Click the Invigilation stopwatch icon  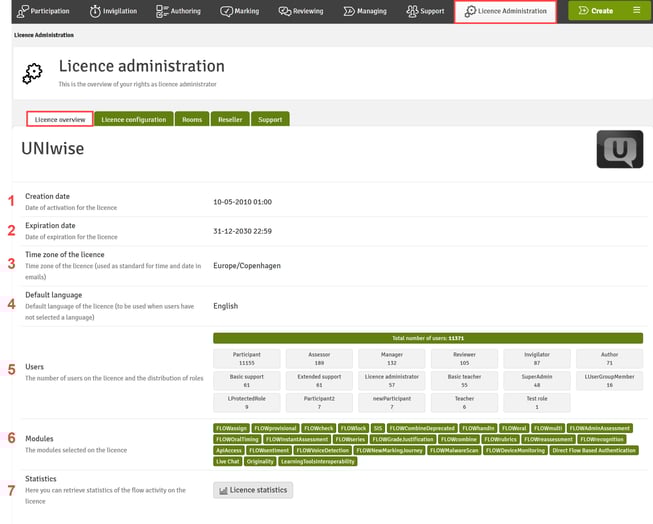coord(95,11)
